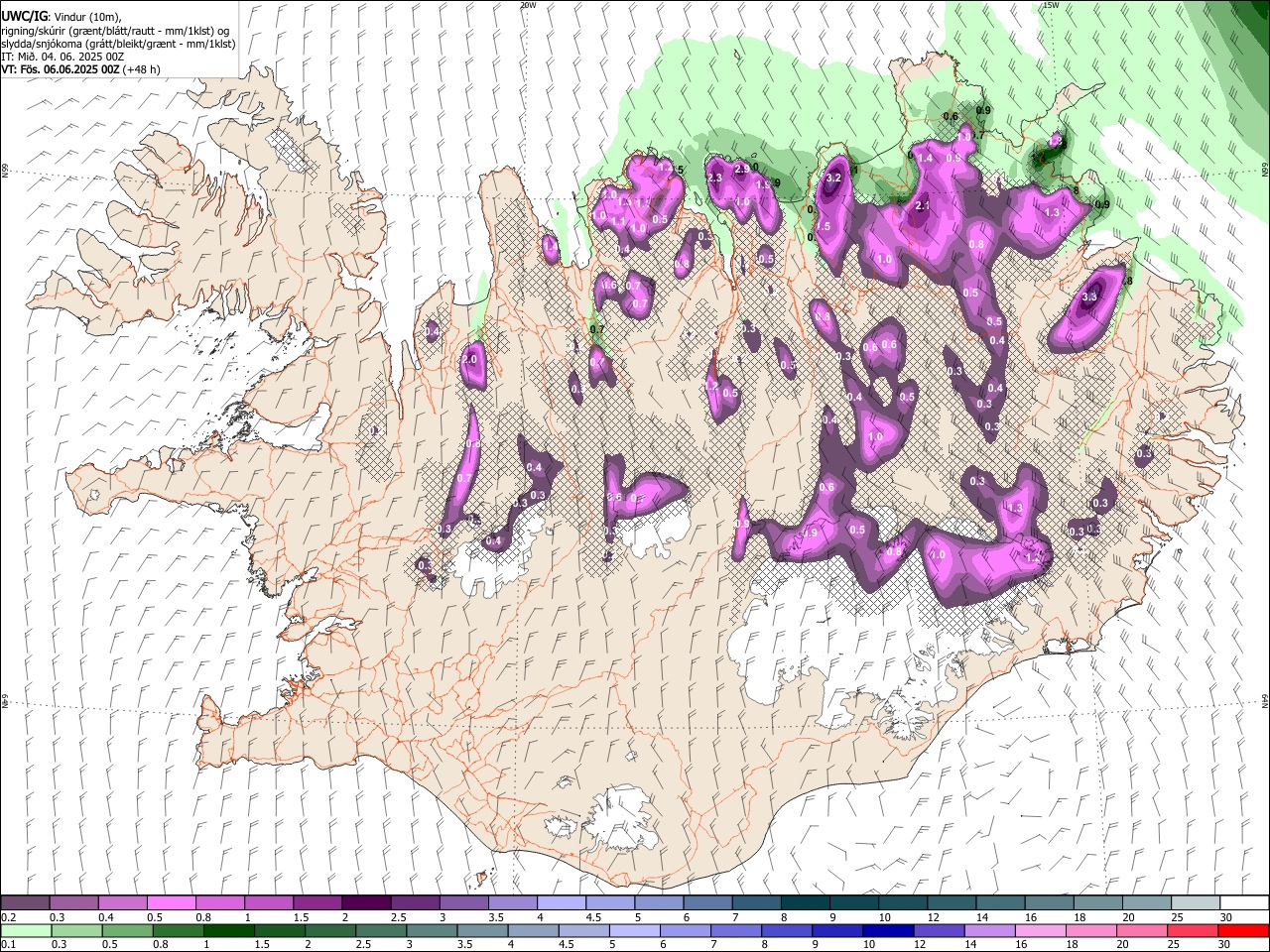The height and width of the screenshot is (952, 1270).
Task: Pick the palest green swatch between 0.1 and 0.3
Action: (26, 931)
